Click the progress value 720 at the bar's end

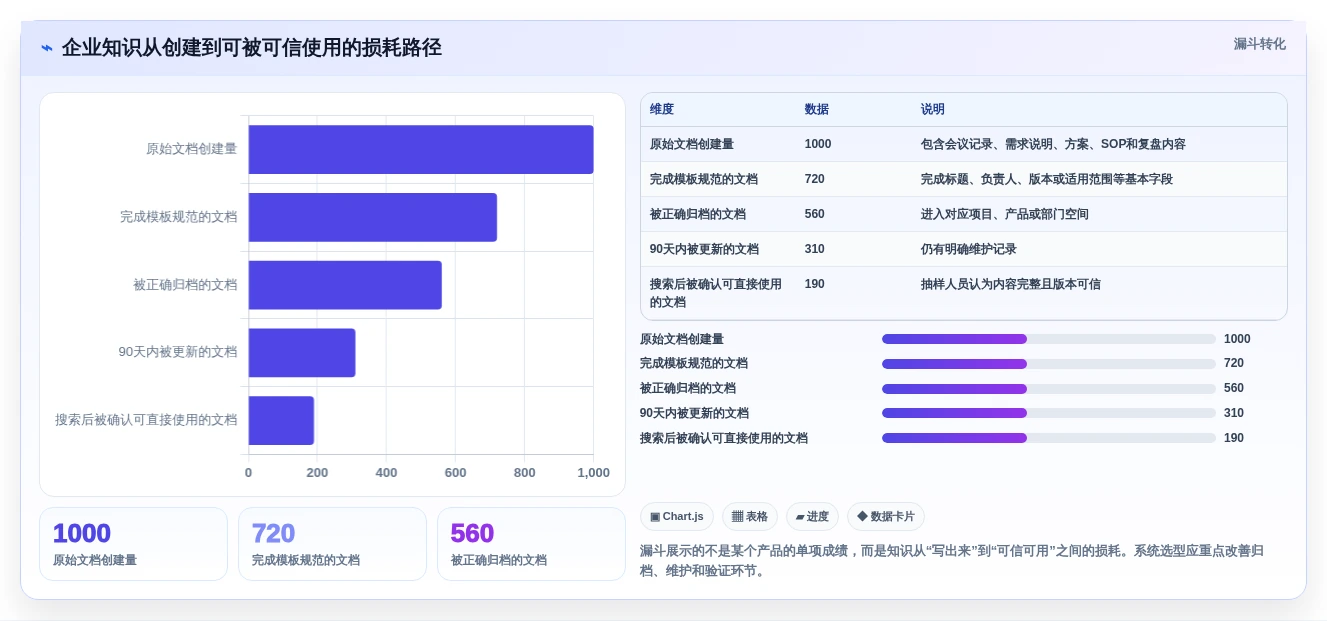(x=1234, y=363)
